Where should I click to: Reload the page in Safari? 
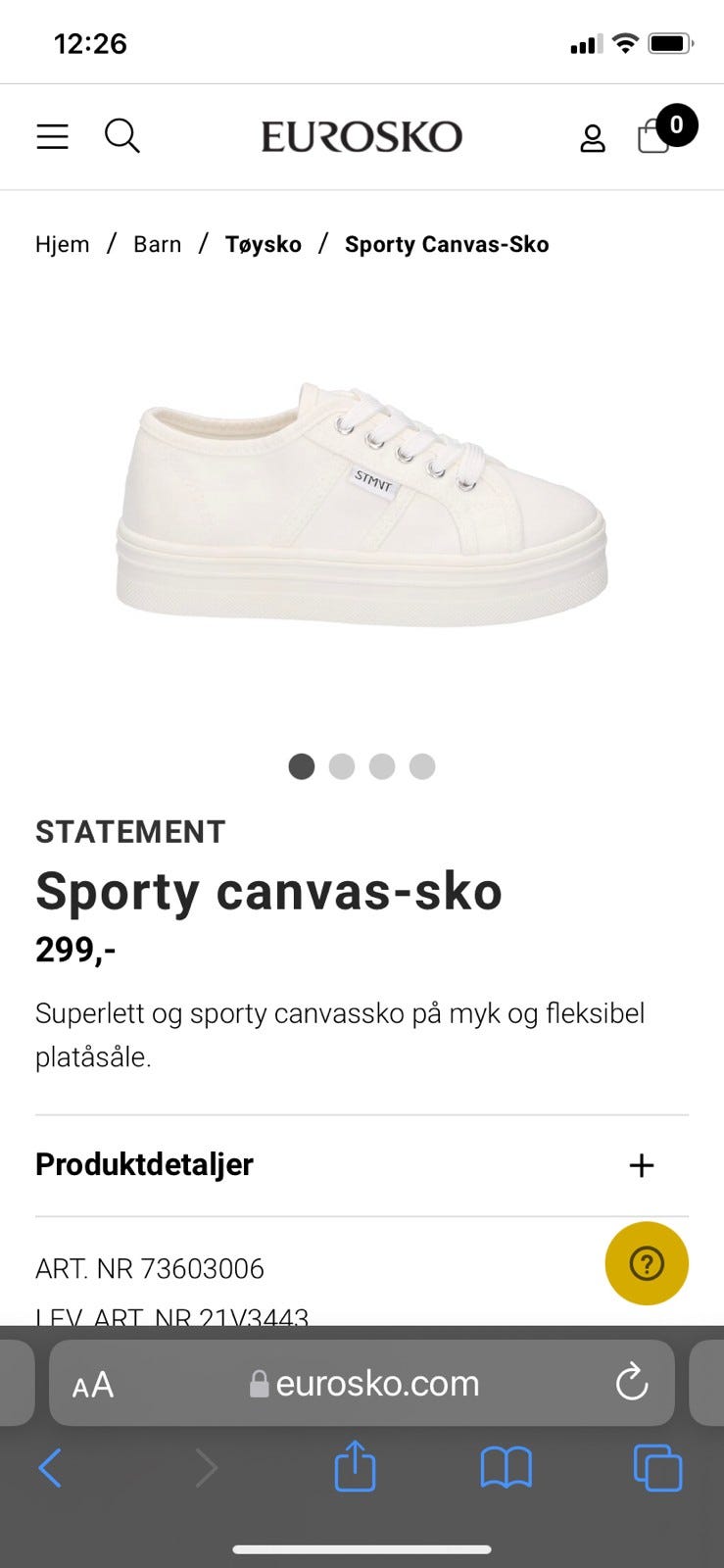632,1383
